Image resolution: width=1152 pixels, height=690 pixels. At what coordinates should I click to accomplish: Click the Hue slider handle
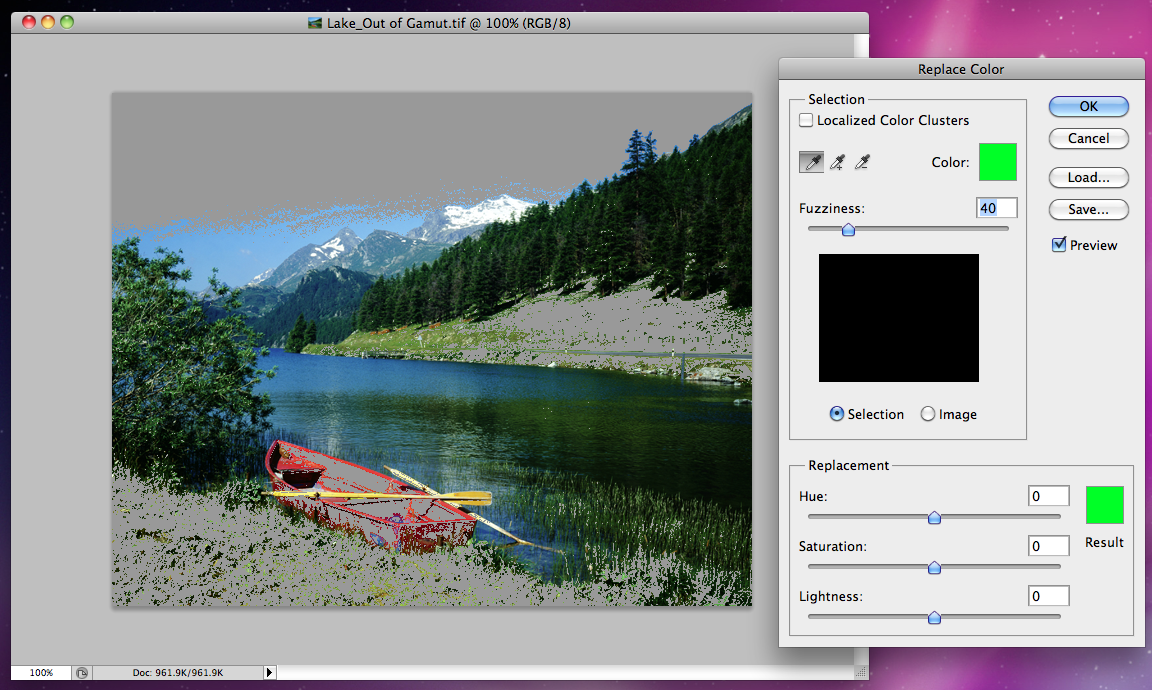934,517
